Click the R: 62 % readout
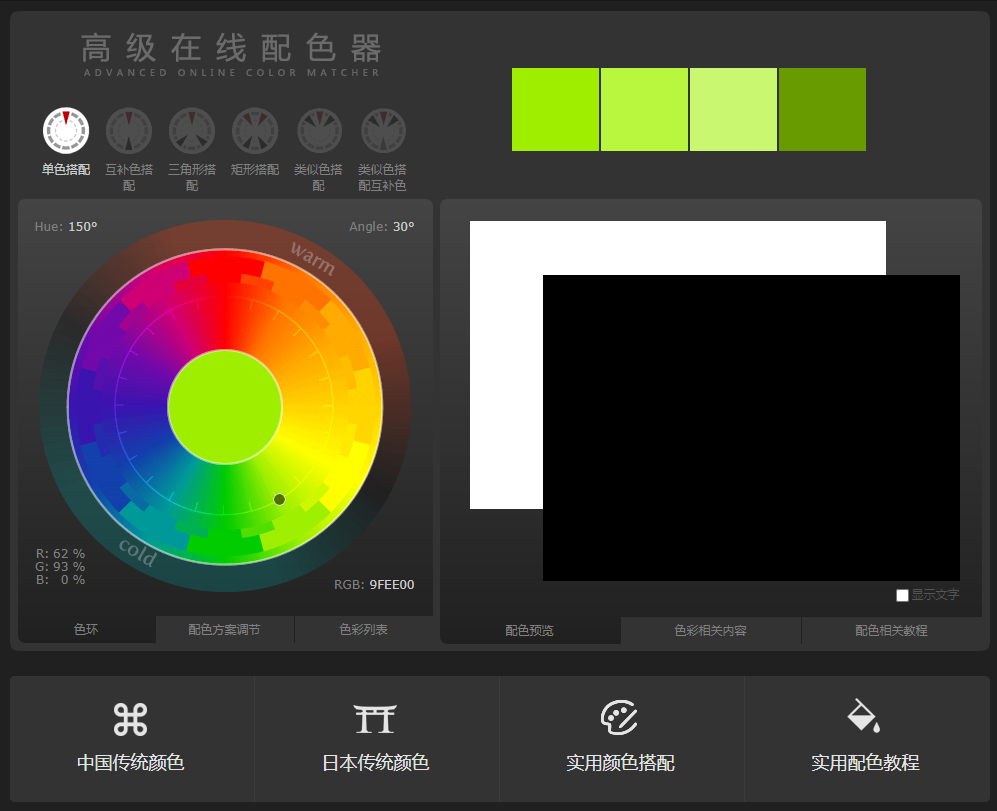The width and height of the screenshot is (997, 811). (x=60, y=553)
